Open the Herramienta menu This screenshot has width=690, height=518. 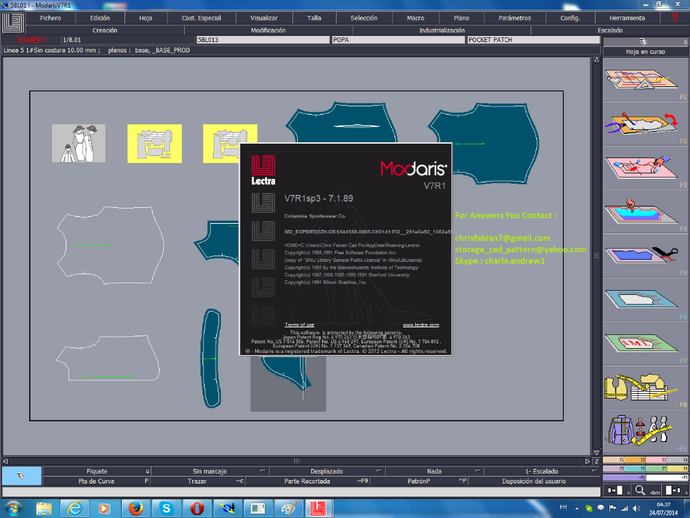(x=628, y=18)
